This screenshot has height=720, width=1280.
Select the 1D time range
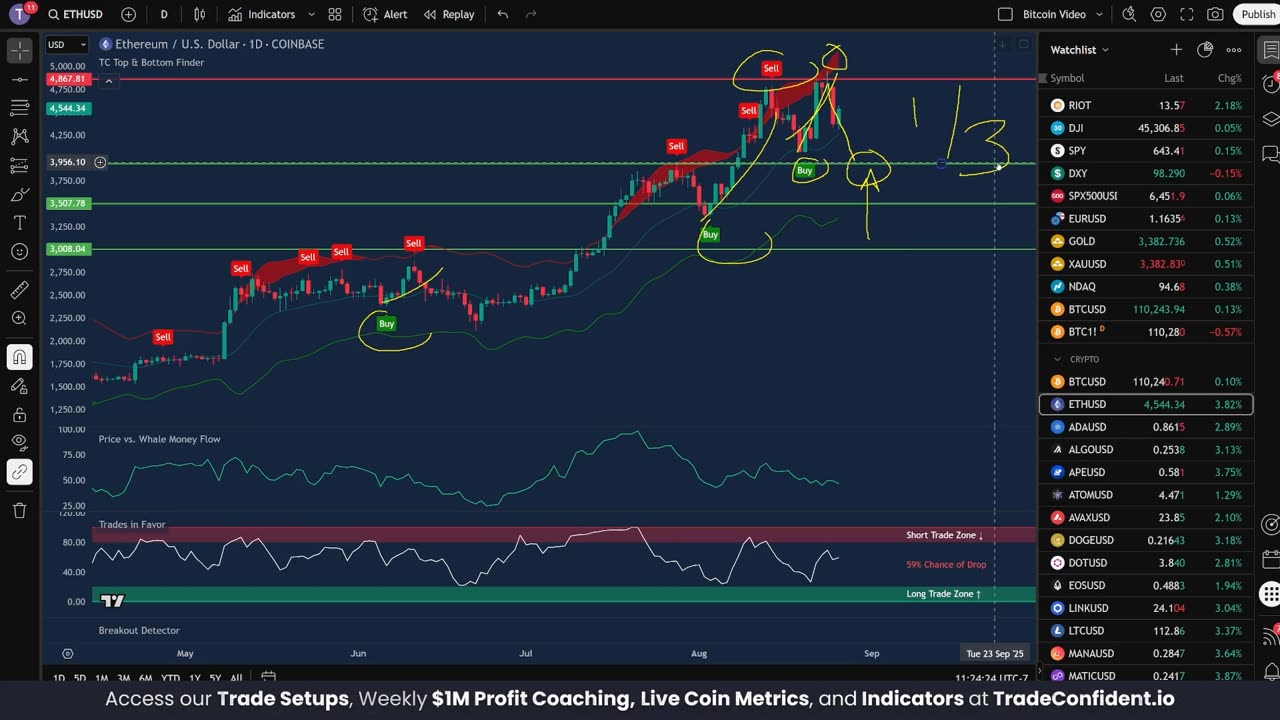pyautogui.click(x=58, y=678)
